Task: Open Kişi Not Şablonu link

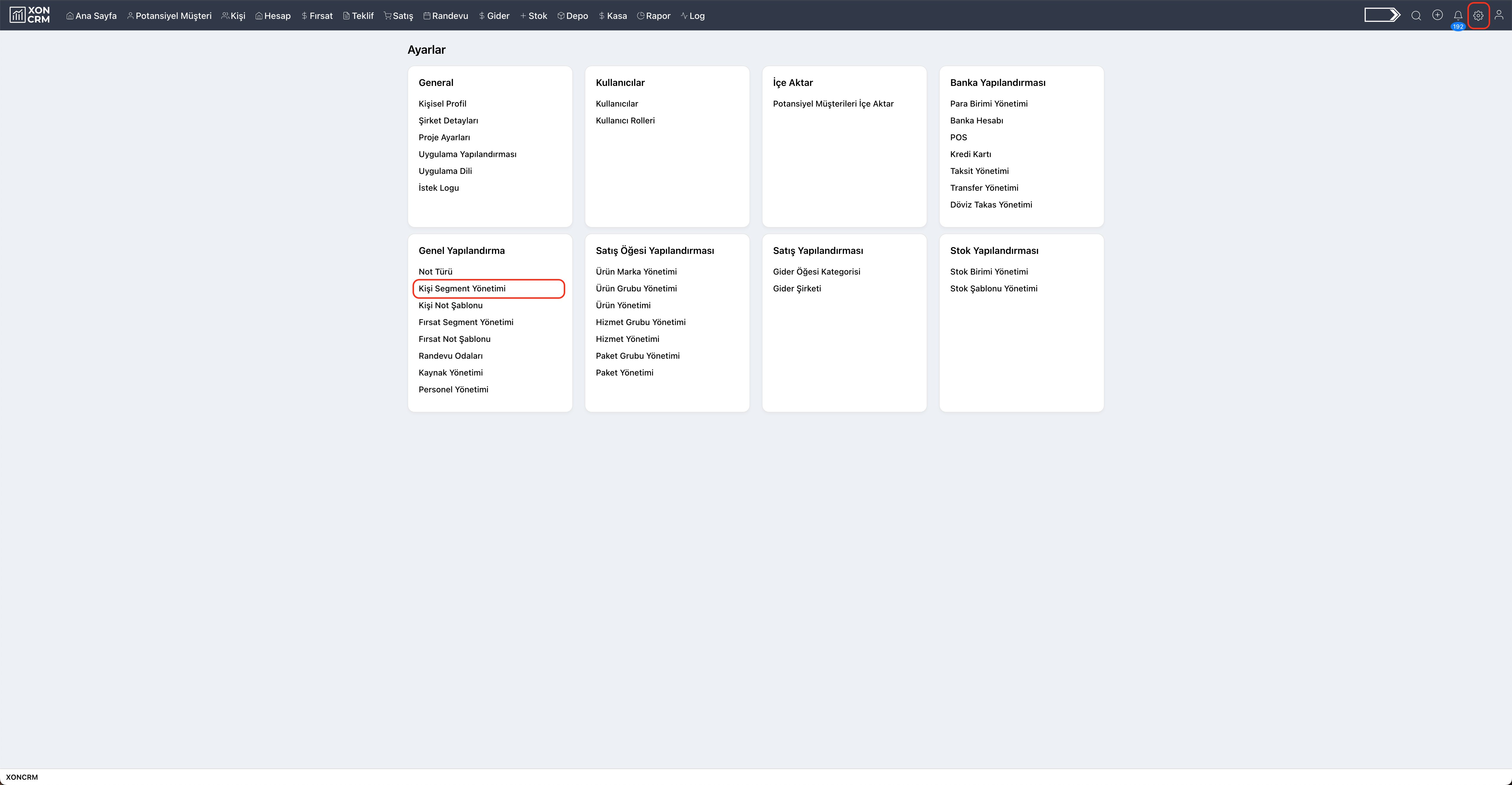Action: (x=451, y=306)
